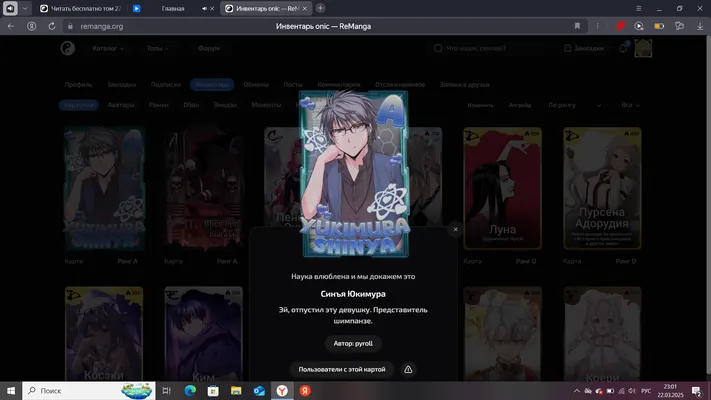The height and width of the screenshot is (400, 711).
Task: Open the notifications bell icon
Action: pyautogui.click(x=623, y=48)
